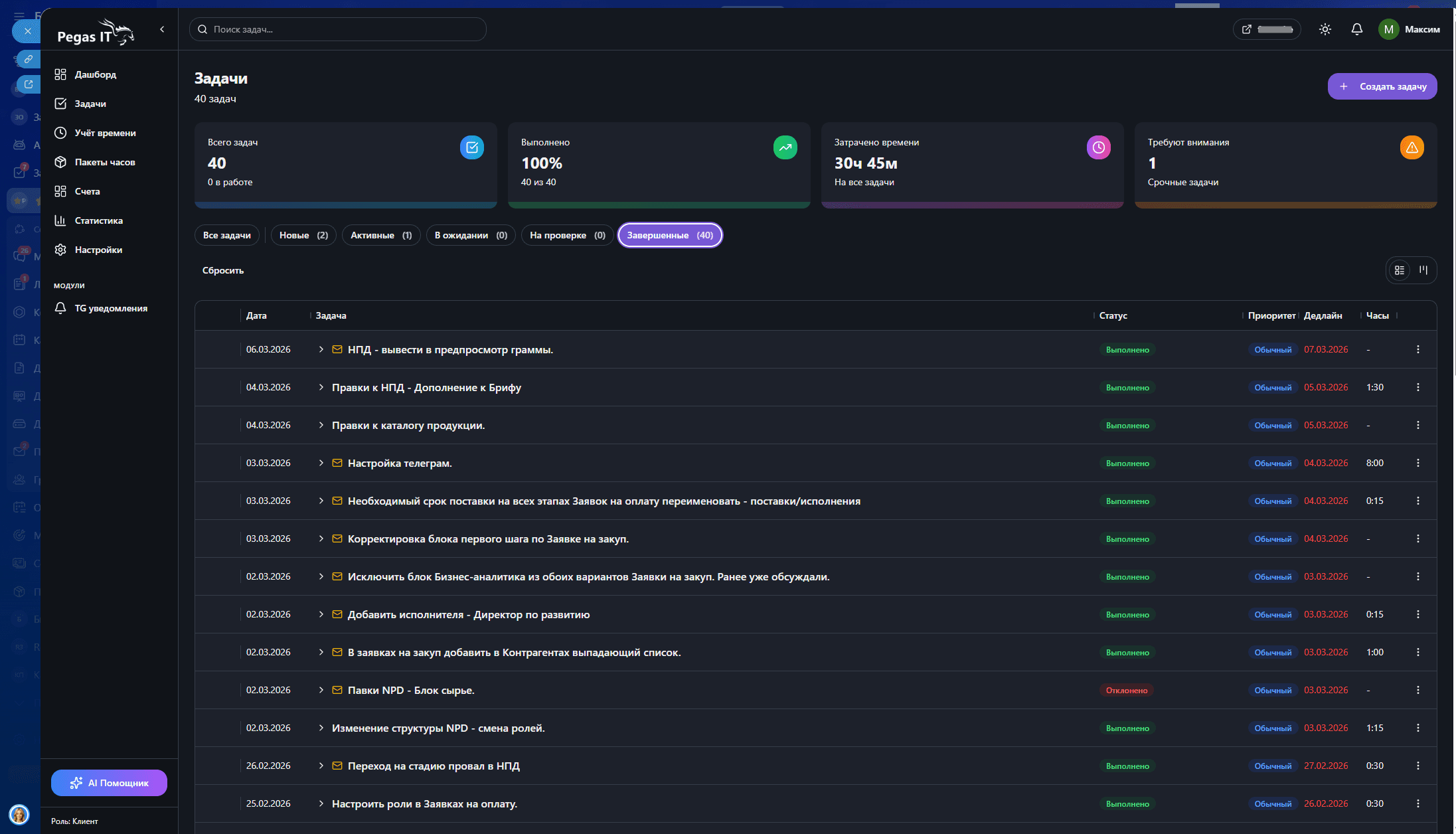Open Статистика chart icon in sidebar
The width and height of the screenshot is (1456, 834).
60,220
